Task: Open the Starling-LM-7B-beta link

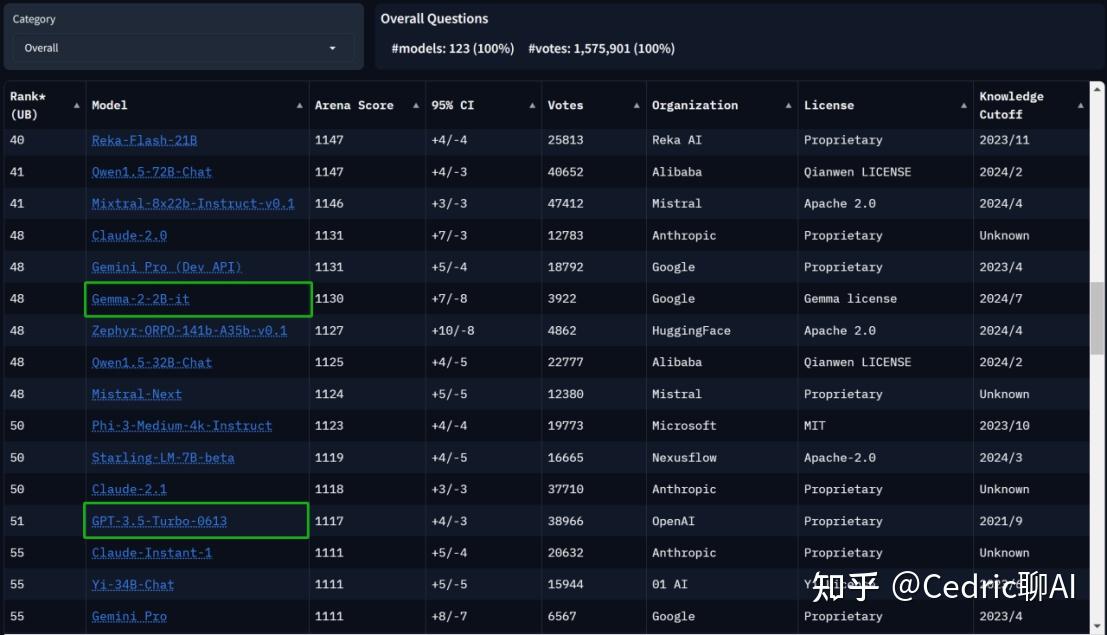Action: click(x=163, y=457)
